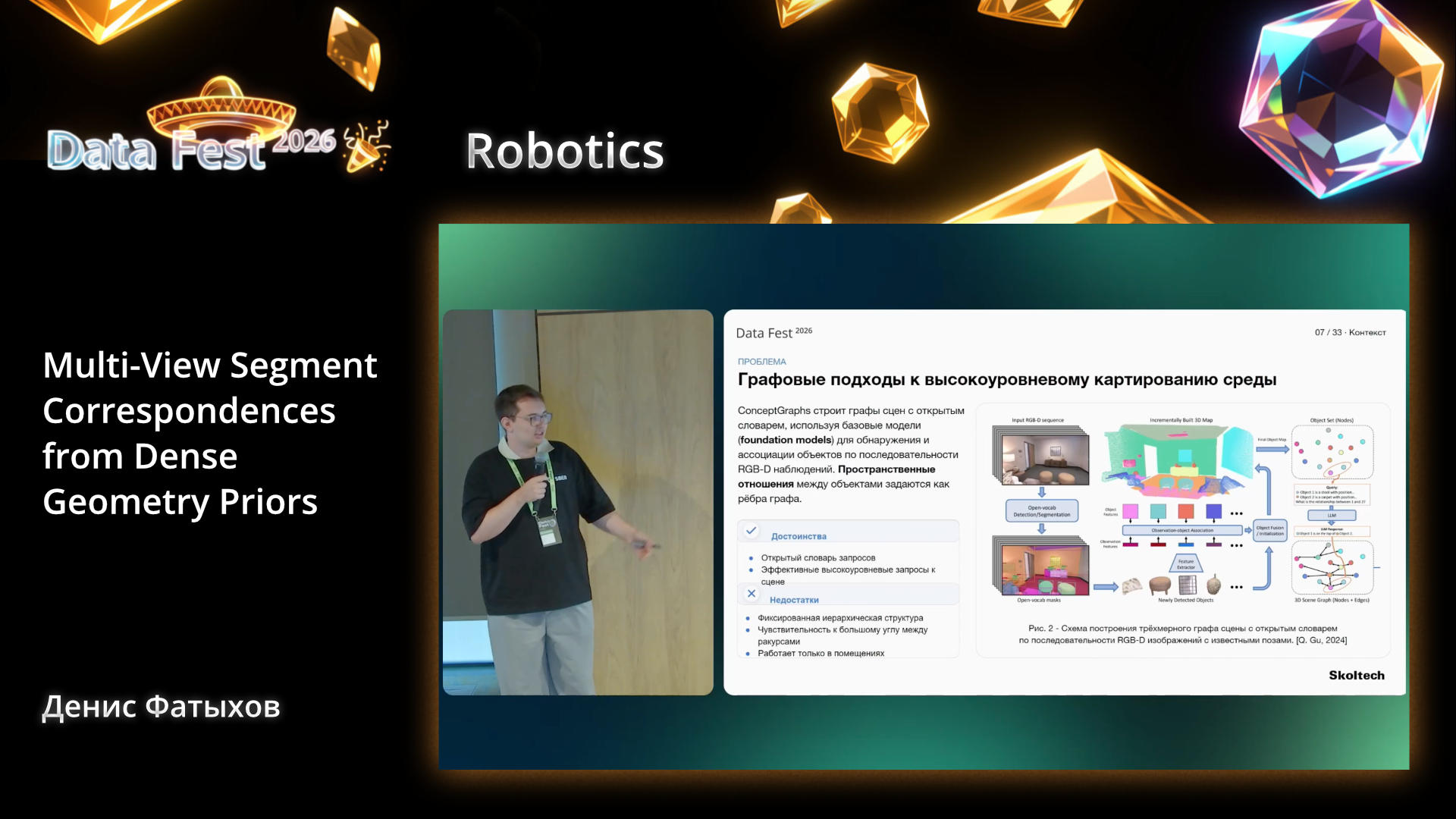Click the Observation-object Association bar
Screen dimensions: 1456x819
point(1182,531)
